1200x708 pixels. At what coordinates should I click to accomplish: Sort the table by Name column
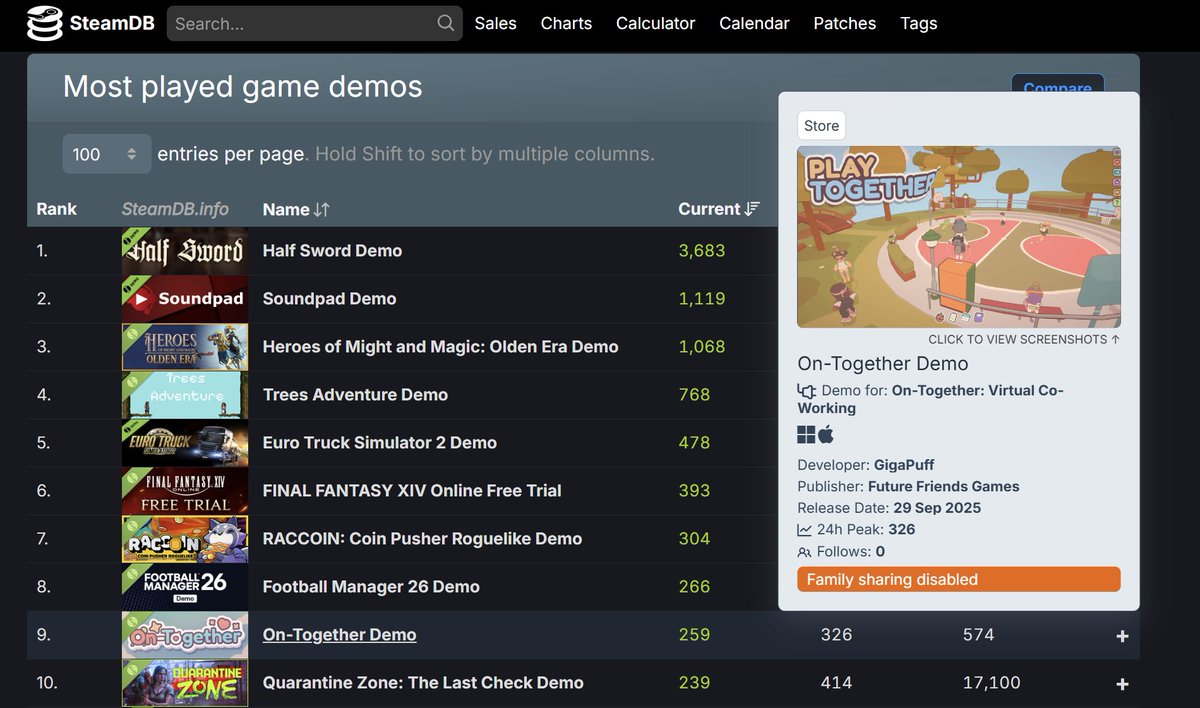pos(296,209)
